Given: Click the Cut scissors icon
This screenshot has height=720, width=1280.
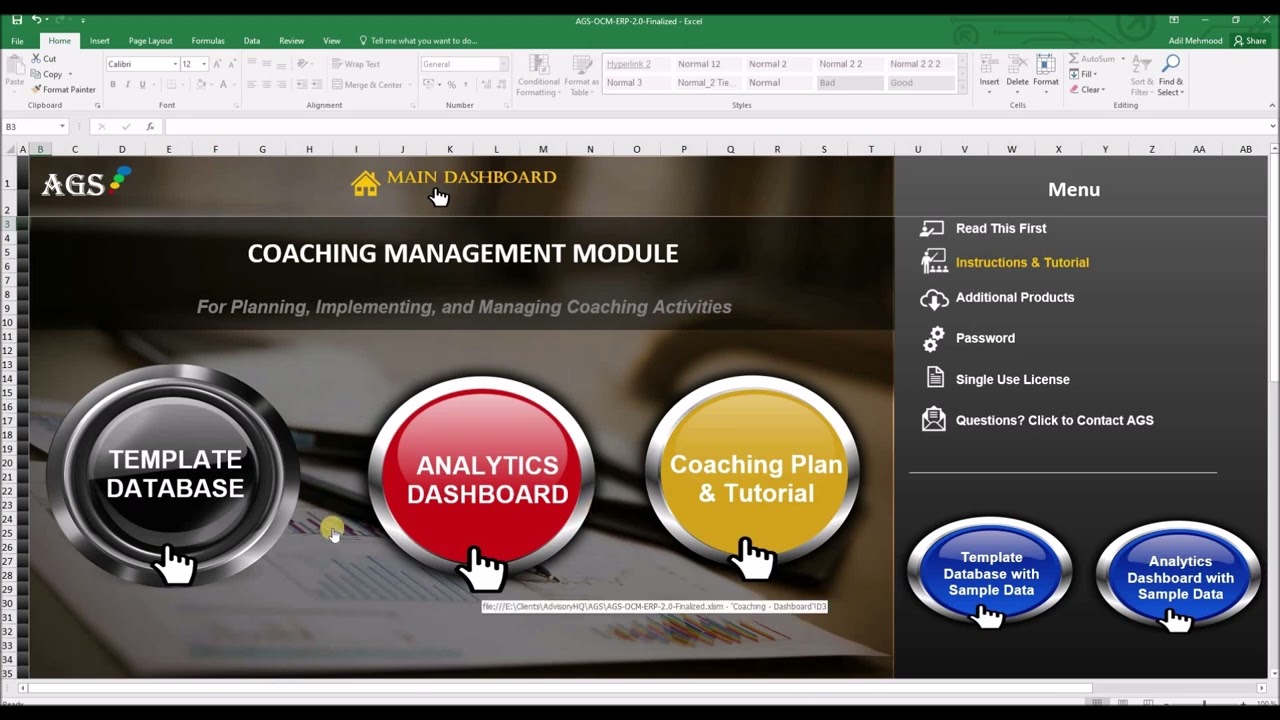Looking at the screenshot, I should (x=37, y=59).
